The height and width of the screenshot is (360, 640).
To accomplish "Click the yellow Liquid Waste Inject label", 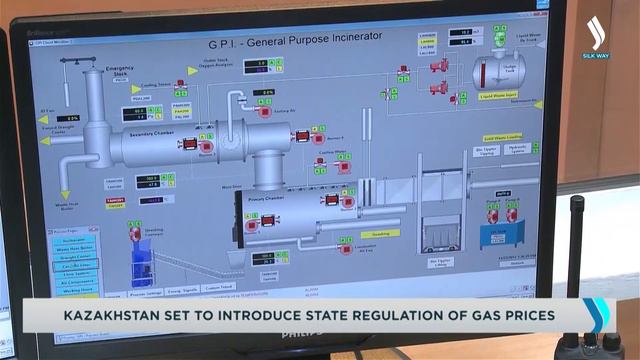I will tap(498, 96).
